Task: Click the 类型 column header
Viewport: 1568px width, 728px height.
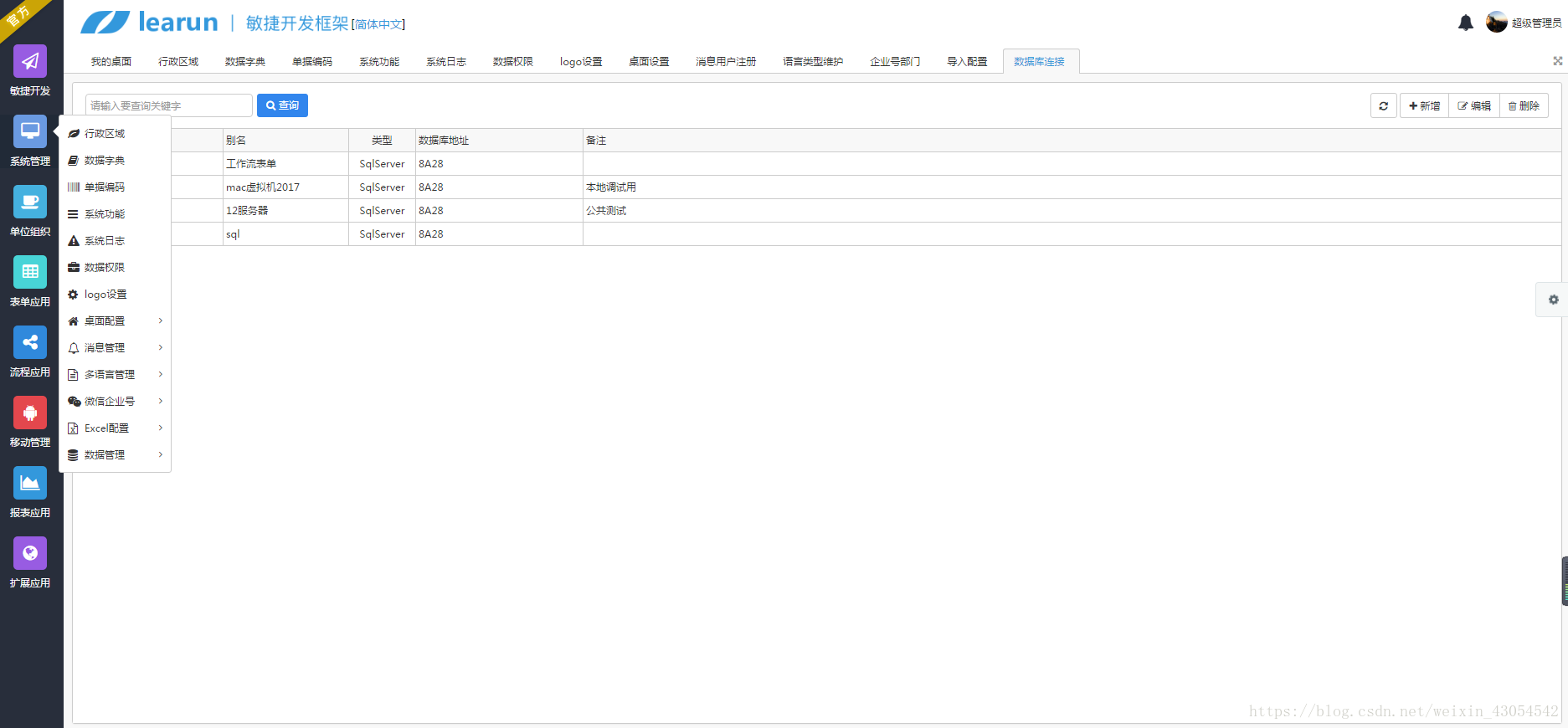Action: click(382, 141)
